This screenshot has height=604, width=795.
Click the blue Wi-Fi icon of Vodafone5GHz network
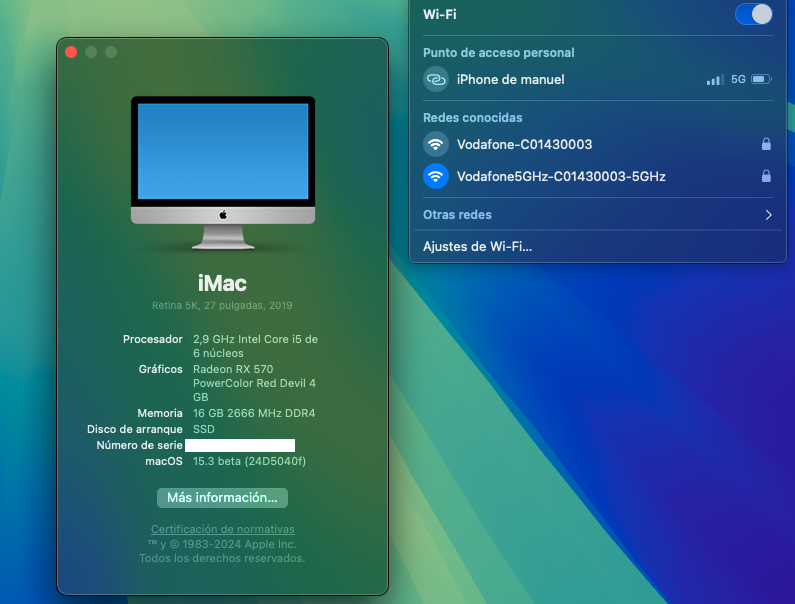pyautogui.click(x=436, y=176)
